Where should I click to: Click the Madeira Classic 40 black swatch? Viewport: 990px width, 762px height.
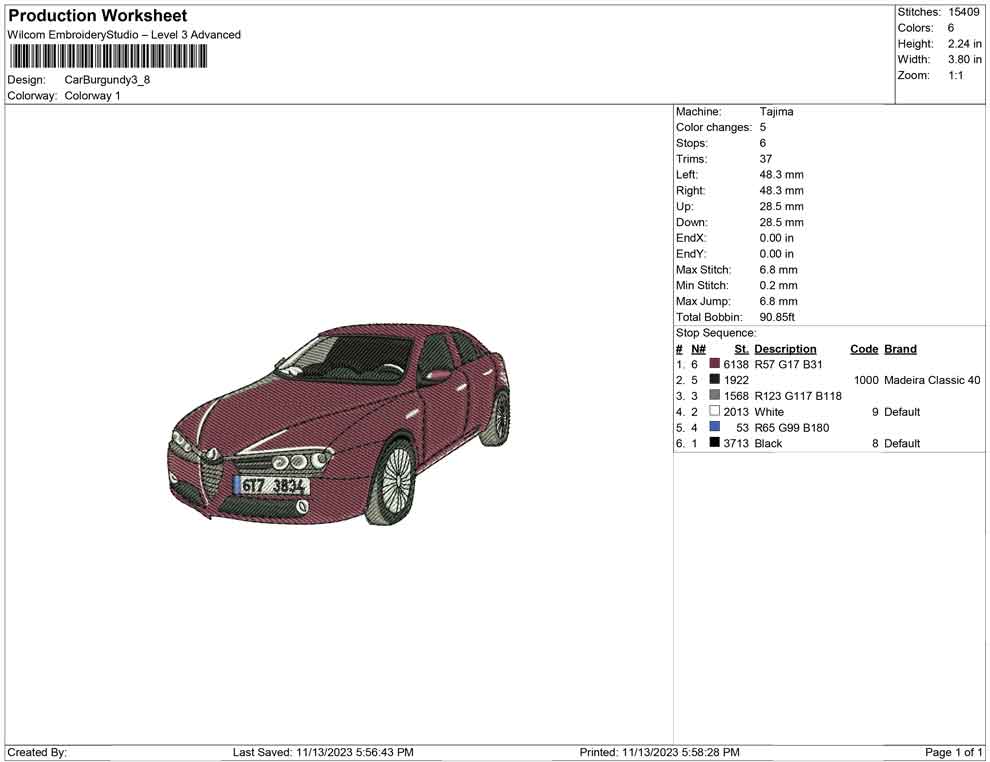(x=714, y=380)
